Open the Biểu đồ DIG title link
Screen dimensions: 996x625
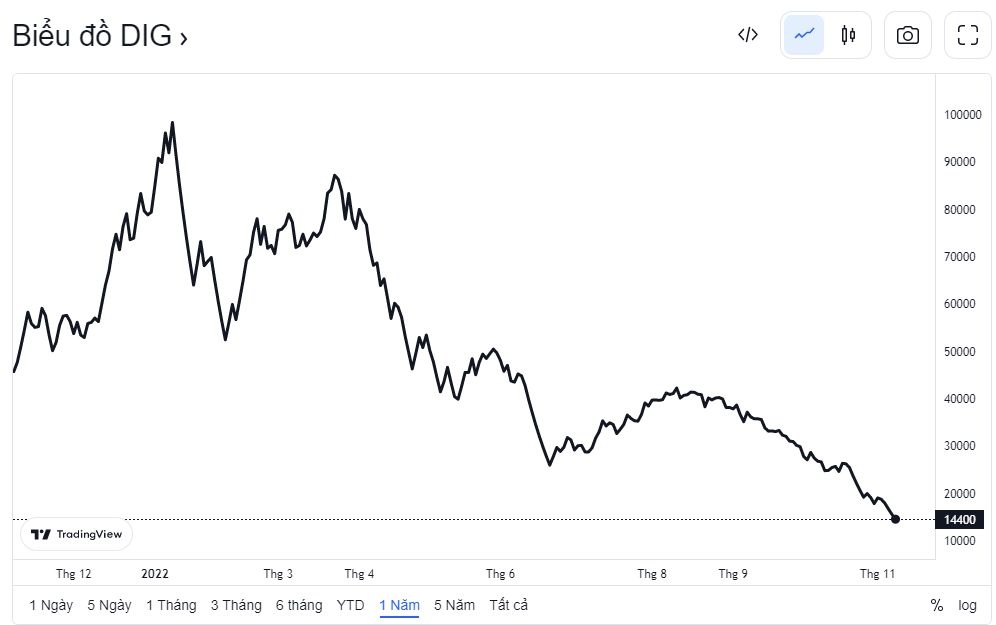(x=100, y=36)
